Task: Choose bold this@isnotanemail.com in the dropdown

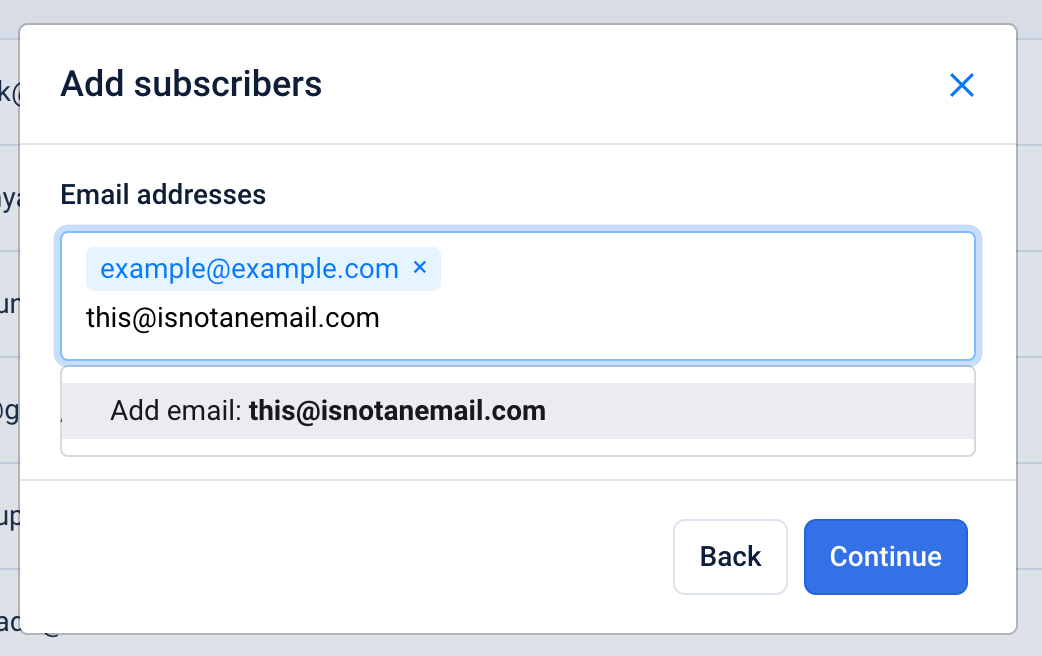Action: 397,411
